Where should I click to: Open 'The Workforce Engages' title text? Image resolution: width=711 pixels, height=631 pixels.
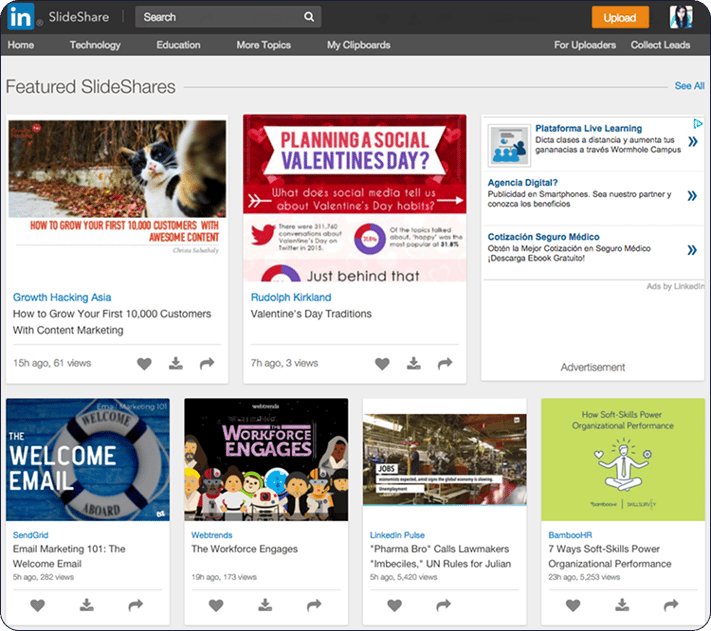pos(244,549)
